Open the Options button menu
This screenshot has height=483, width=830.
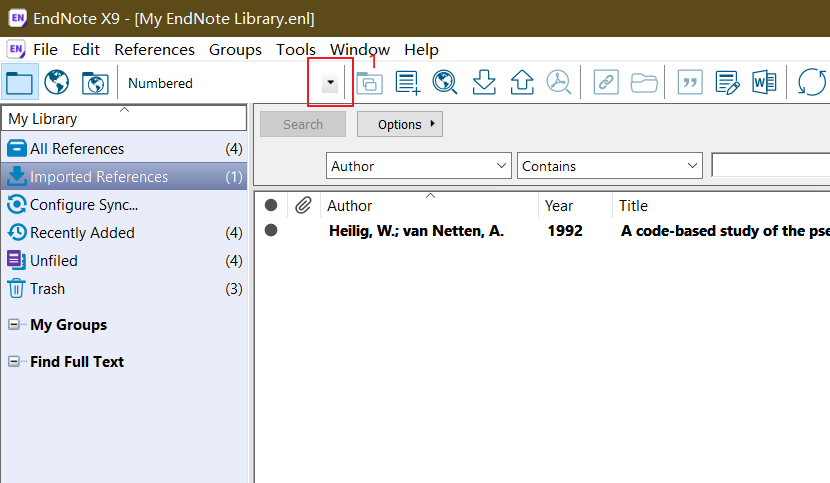click(x=400, y=124)
